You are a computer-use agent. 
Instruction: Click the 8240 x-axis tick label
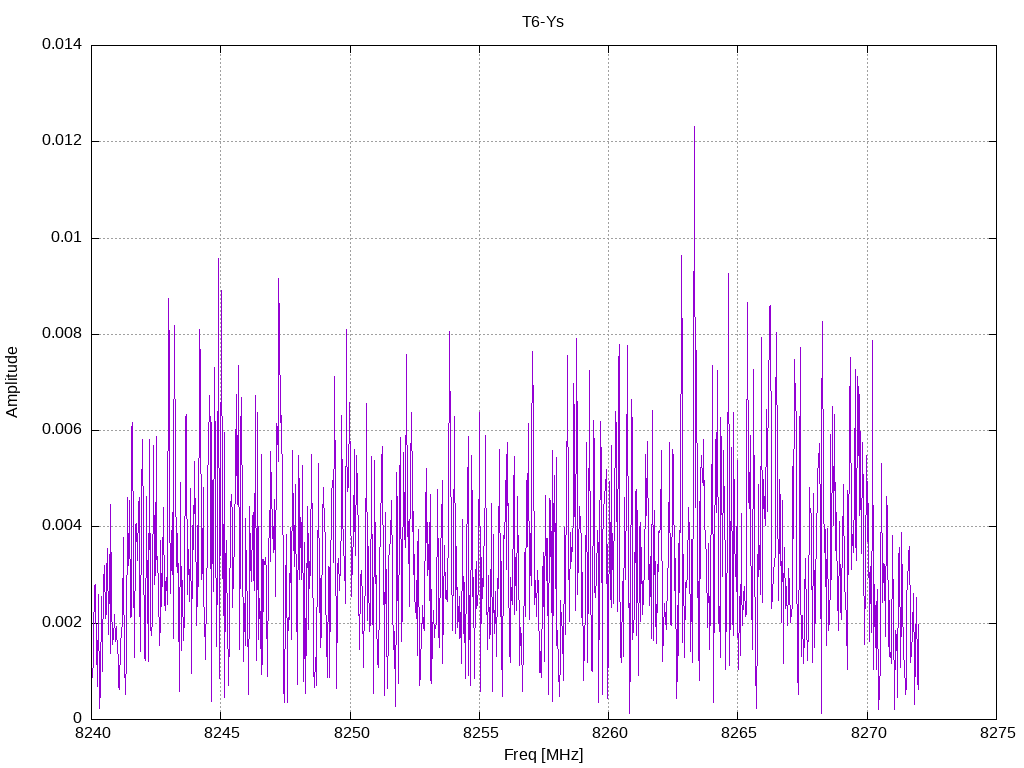pyautogui.click(x=92, y=733)
